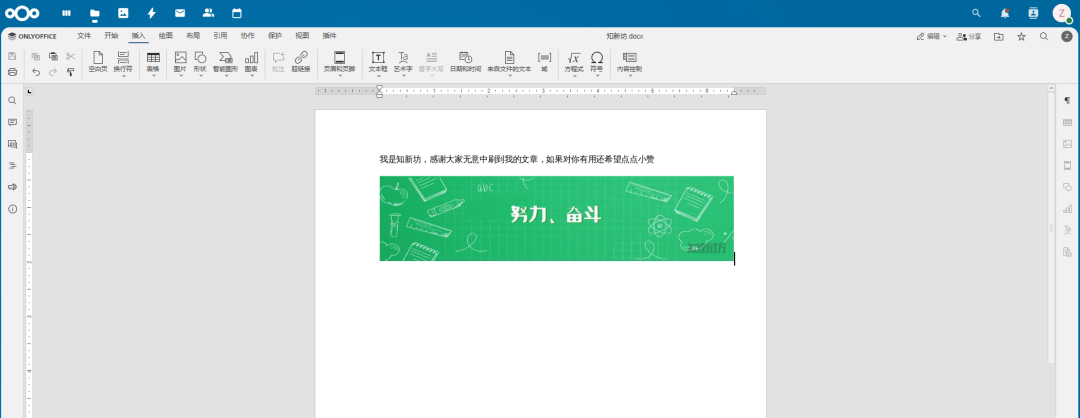Switch to the 开始 Home tab
Viewport: 1080px width, 418px height.
[112, 36]
